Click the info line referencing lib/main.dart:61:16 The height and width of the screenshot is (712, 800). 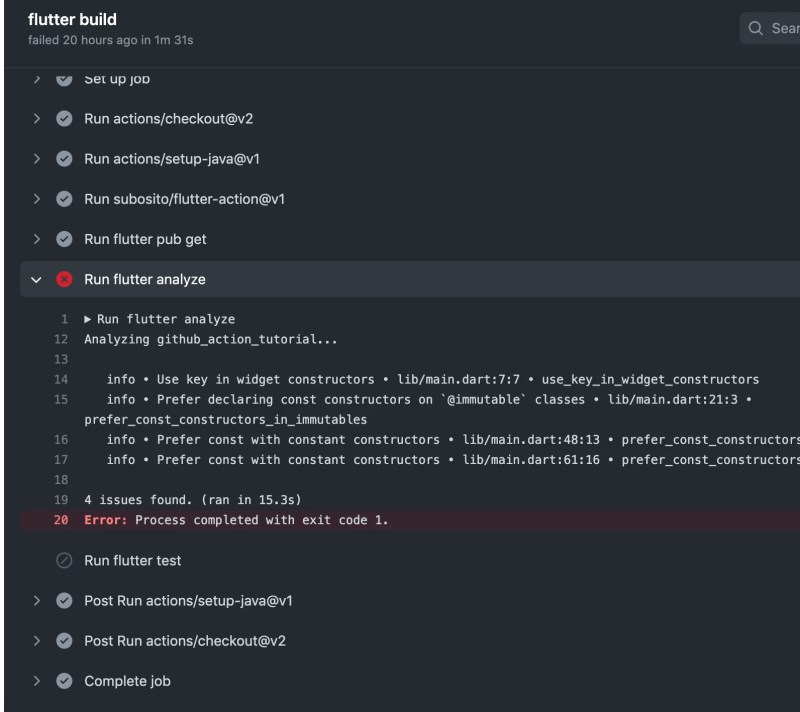tap(453, 460)
